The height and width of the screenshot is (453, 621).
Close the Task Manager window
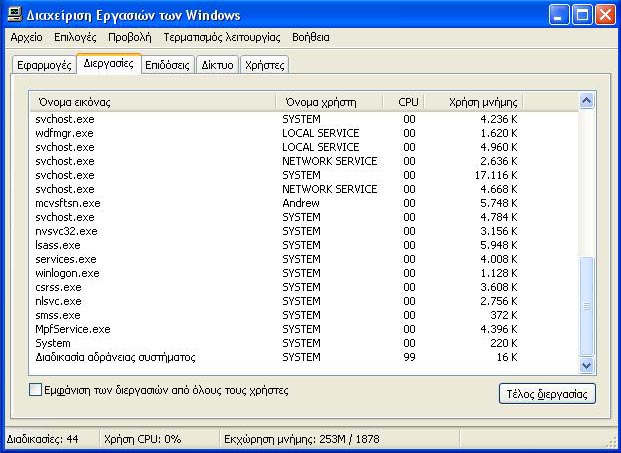[606, 14]
